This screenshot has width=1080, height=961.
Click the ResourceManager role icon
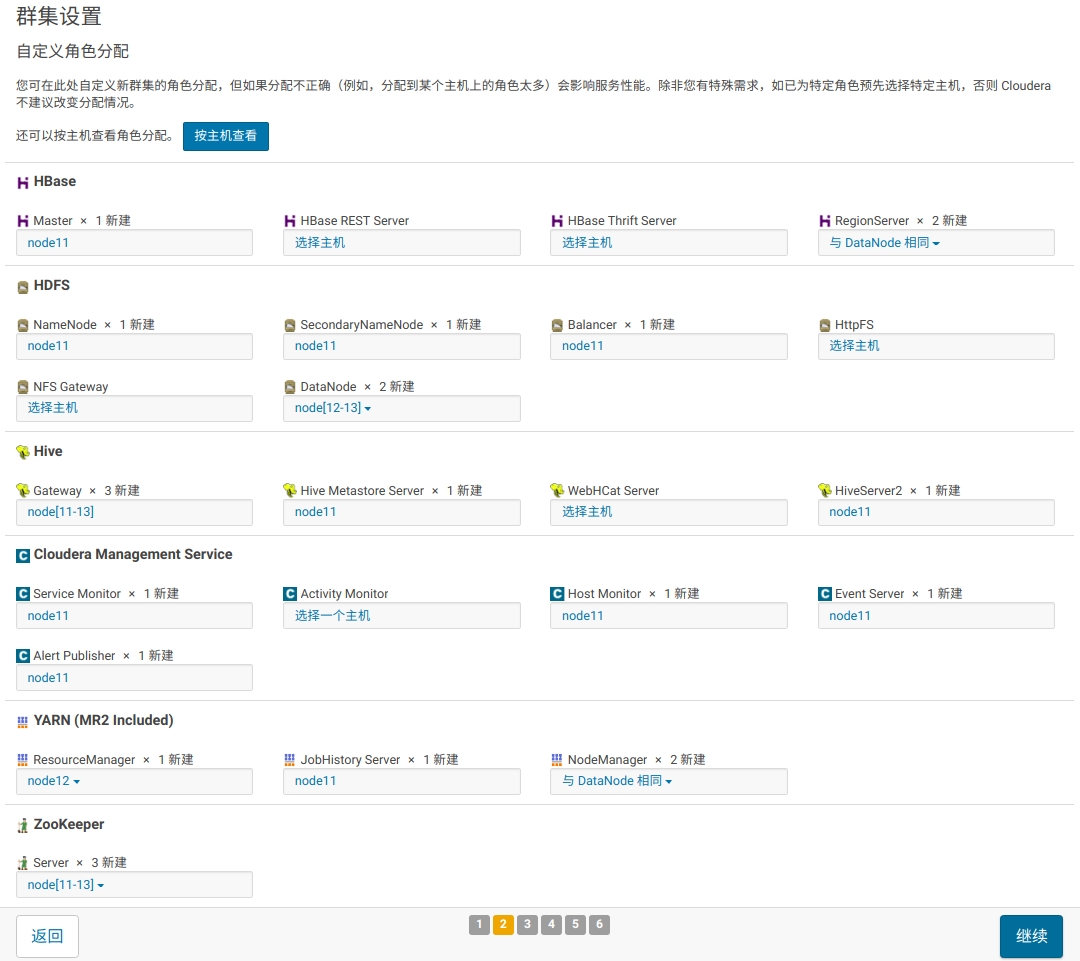tap(23, 760)
